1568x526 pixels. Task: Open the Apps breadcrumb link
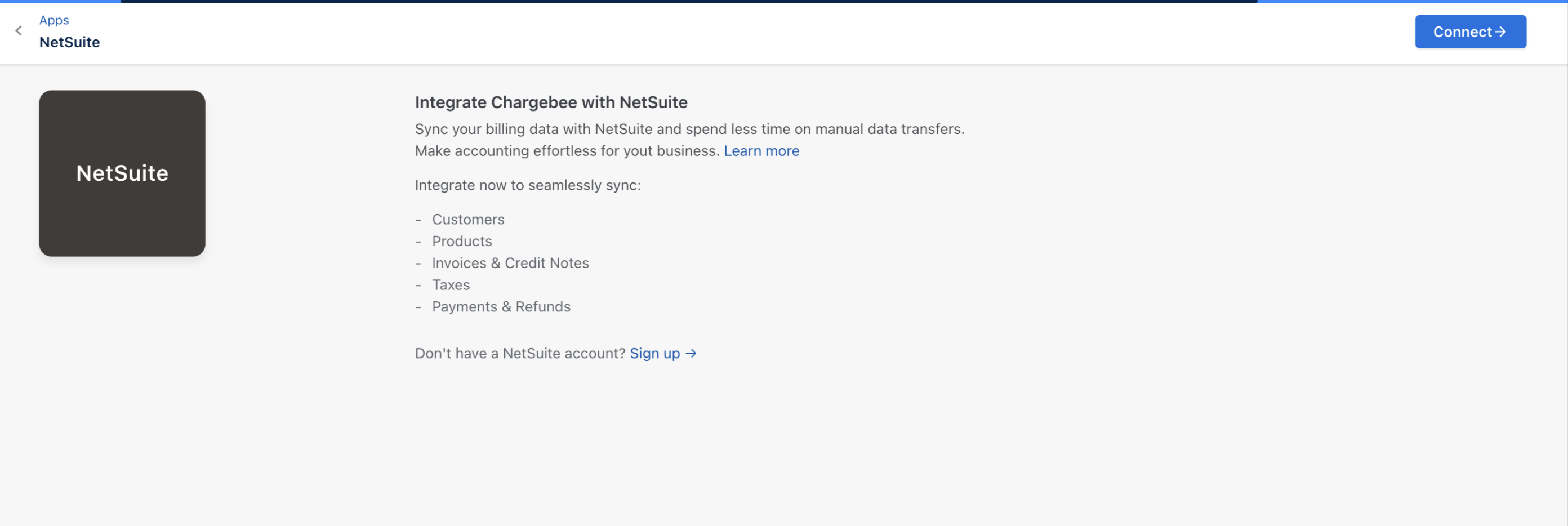tap(54, 20)
